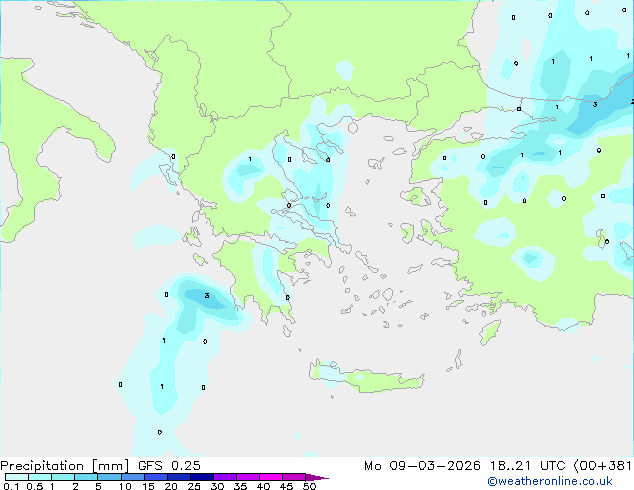Viewport: 634px width, 490px height.
Task: Click the "0.5" legend scale label
Action: click(35, 486)
